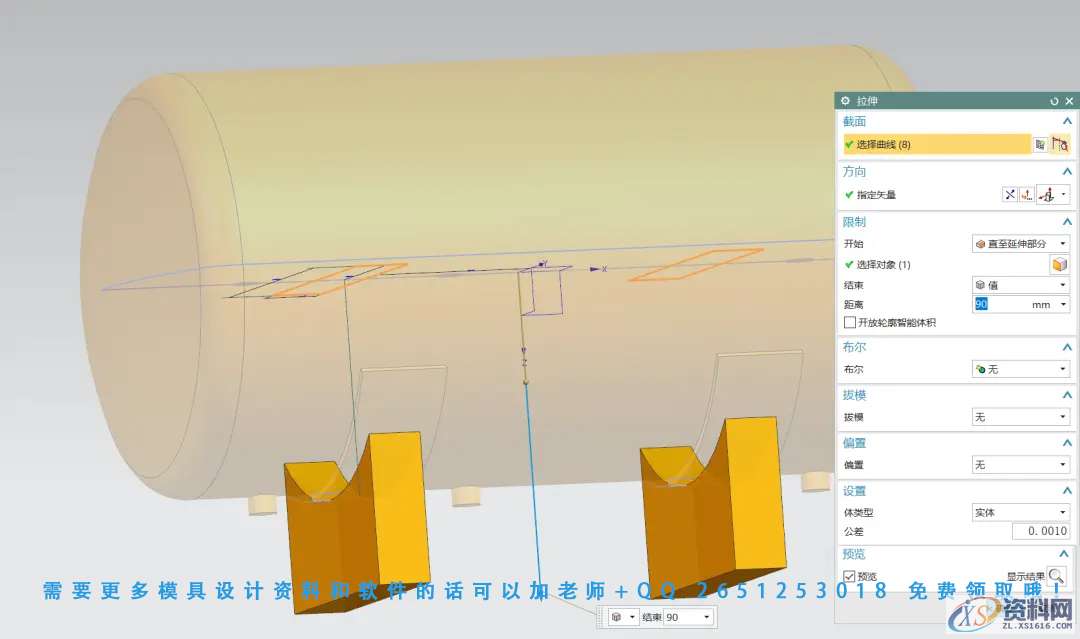Collapse the 限制 section
The image size is (1080, 639).
(x=1066, y=222)
